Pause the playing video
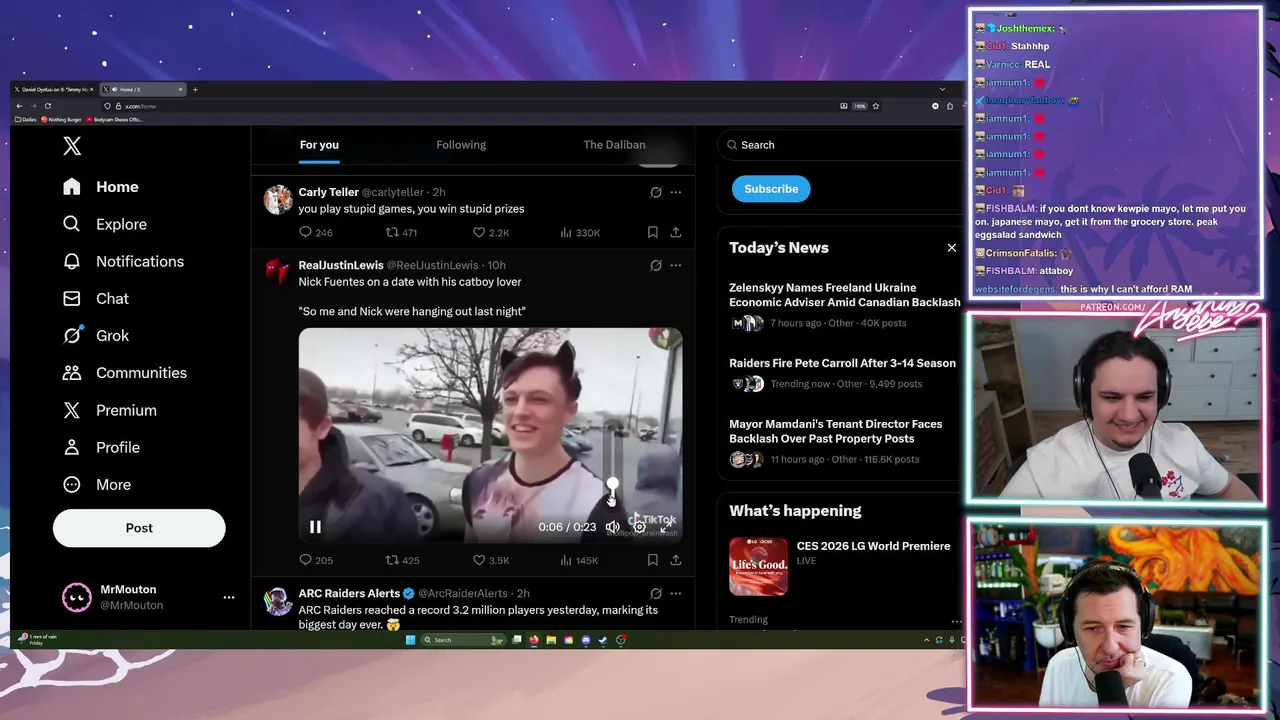The width and height of the screenshot is (1280, 720). tap(315, 527)
